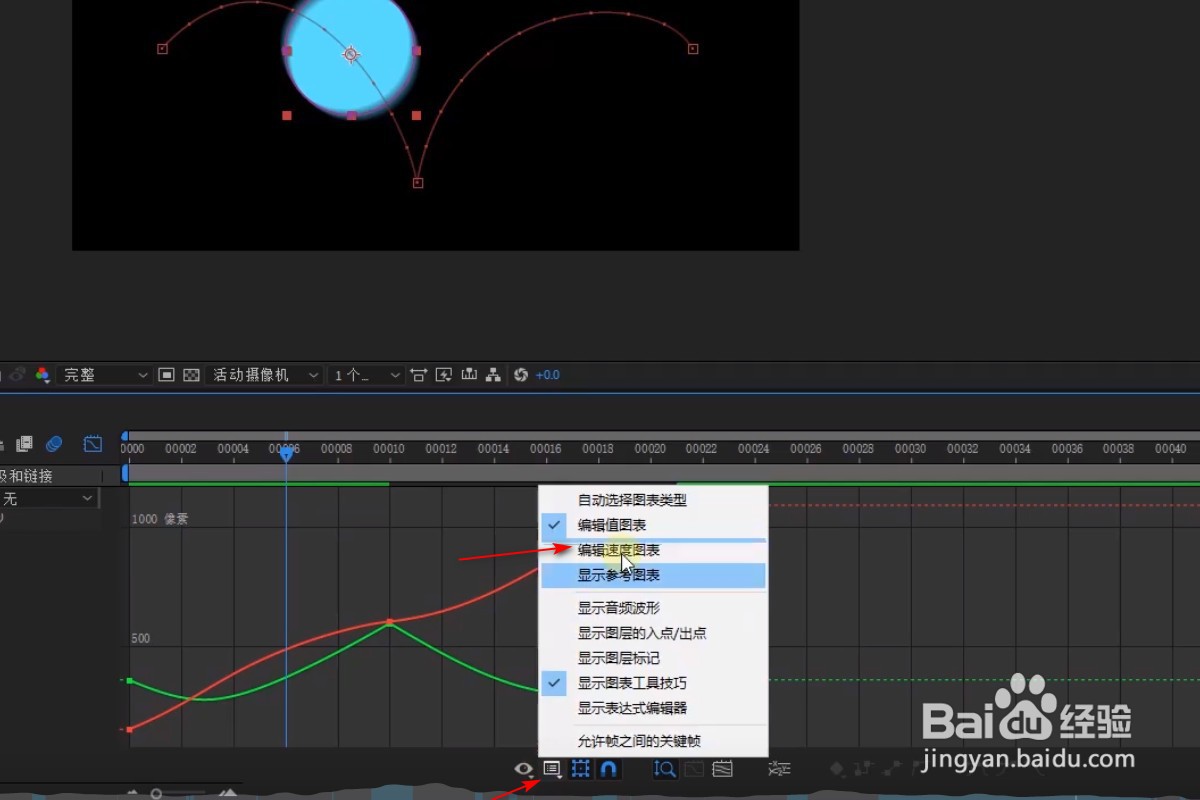Click 00040 on the time ruler
1200x800 pixels.
pos(1171,449)
